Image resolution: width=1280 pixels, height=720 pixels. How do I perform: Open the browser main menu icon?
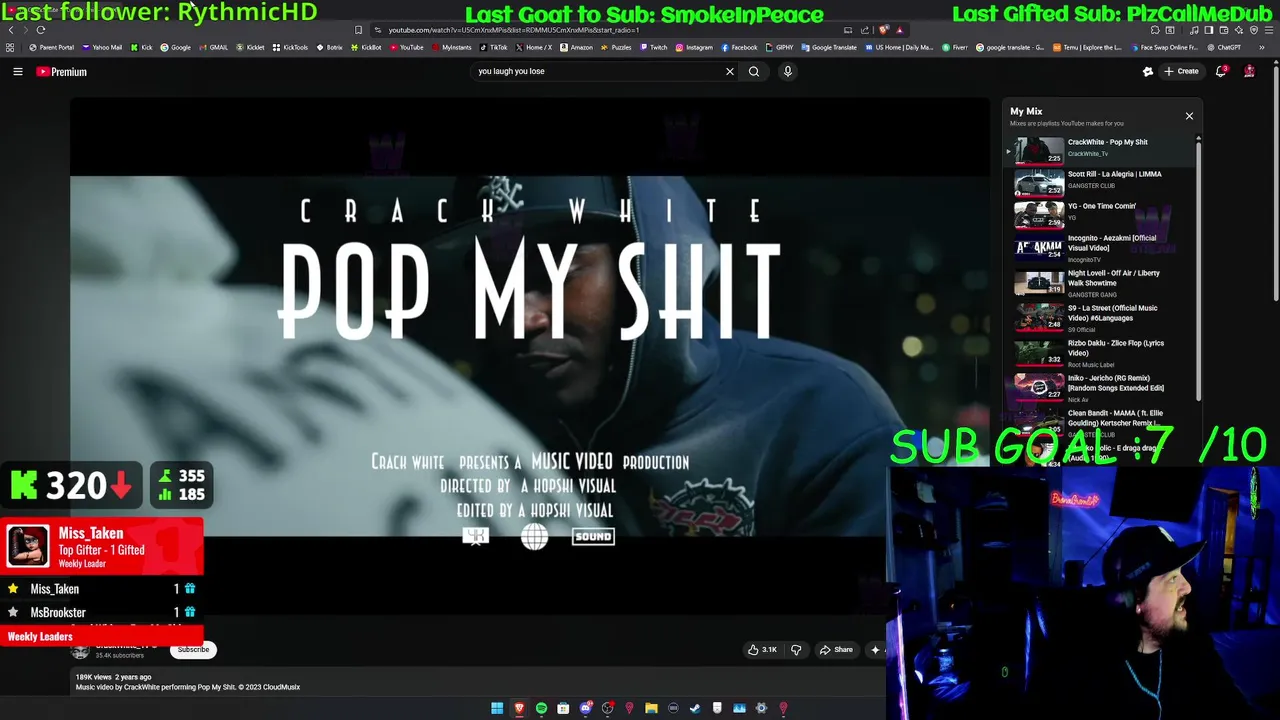coord(1270,30)
